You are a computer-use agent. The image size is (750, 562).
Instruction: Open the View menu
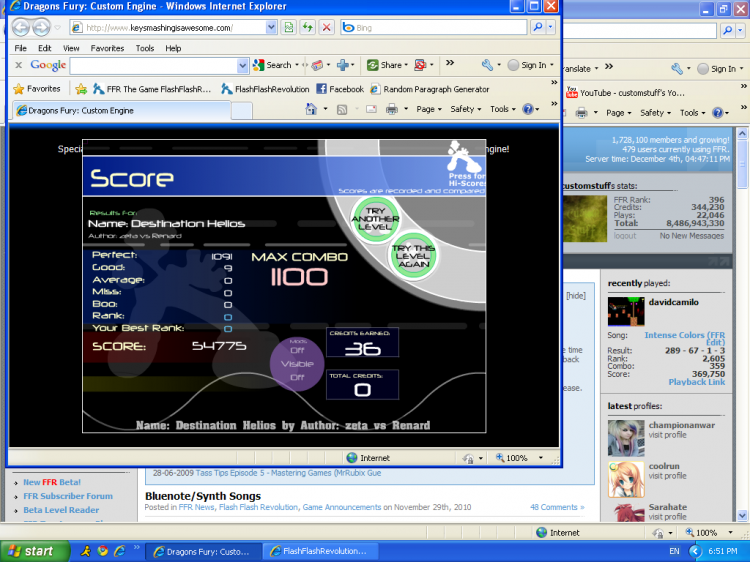pyautogui.click(x=71, y=48)
